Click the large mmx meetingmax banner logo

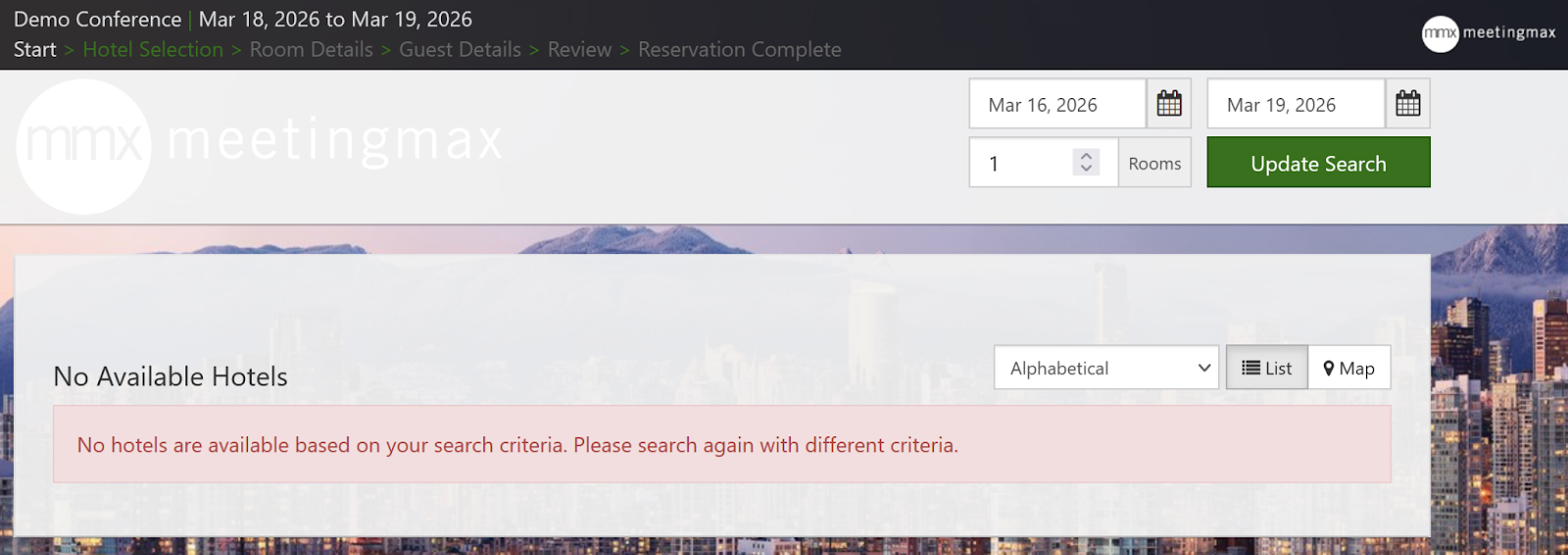[x=260, y=145]
